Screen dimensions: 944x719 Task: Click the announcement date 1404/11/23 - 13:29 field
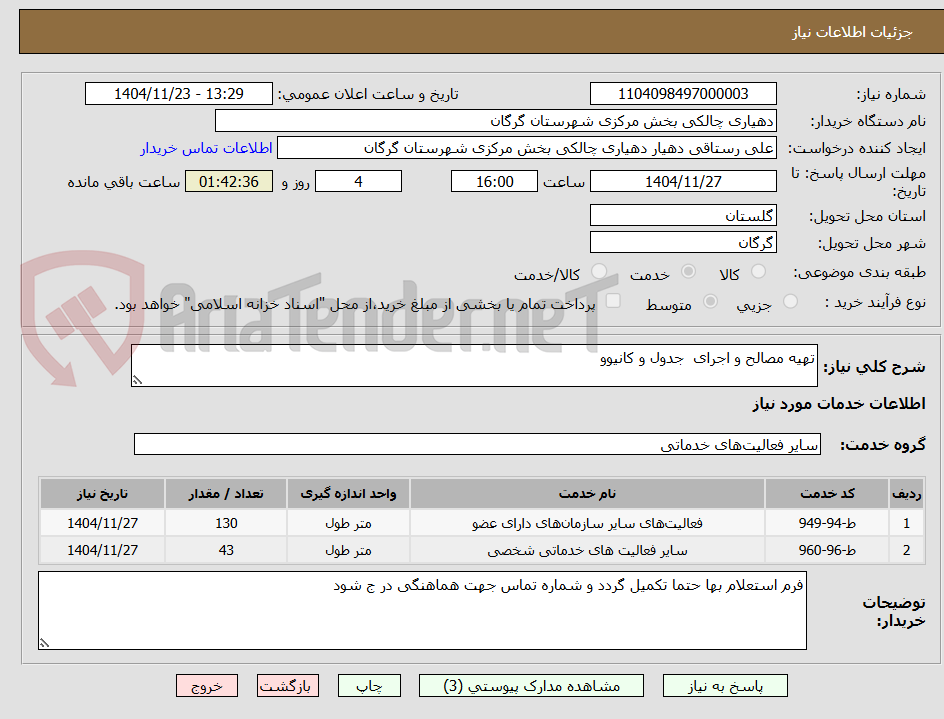tap(179, 94)
